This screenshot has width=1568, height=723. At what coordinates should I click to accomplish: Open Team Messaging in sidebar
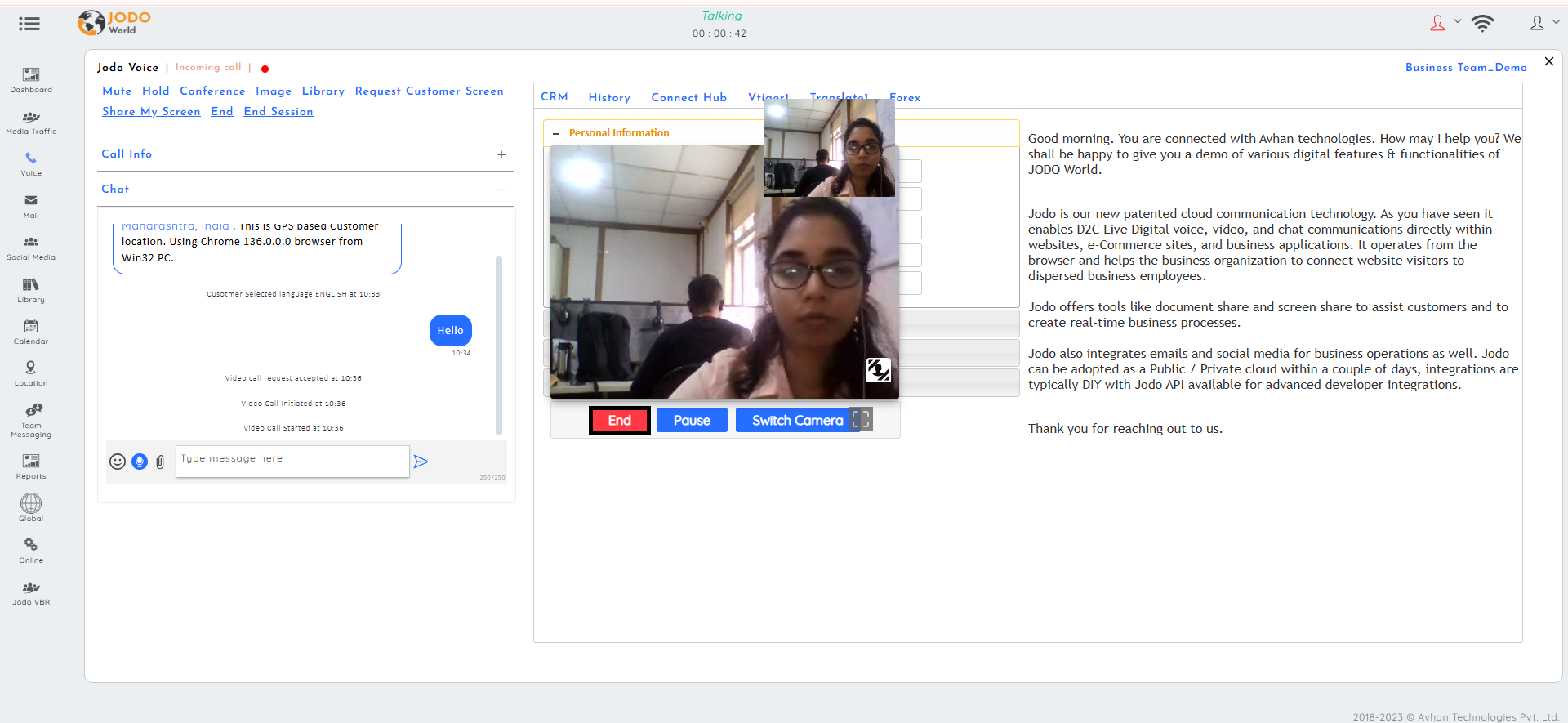(31, 420)
